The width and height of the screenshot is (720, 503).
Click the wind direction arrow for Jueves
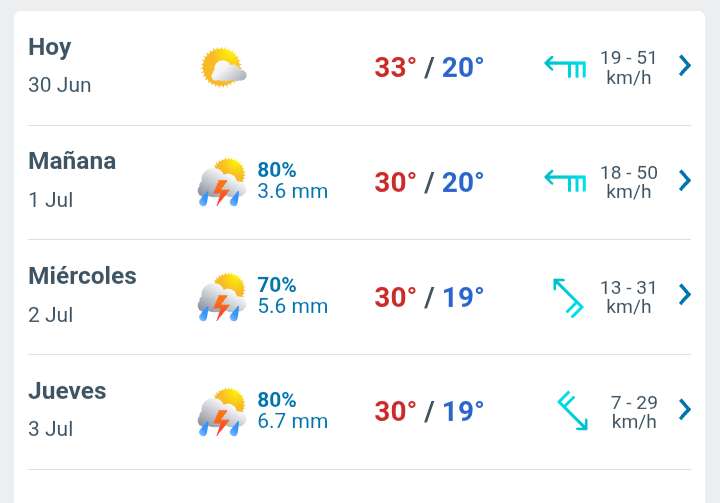(573, 411)
